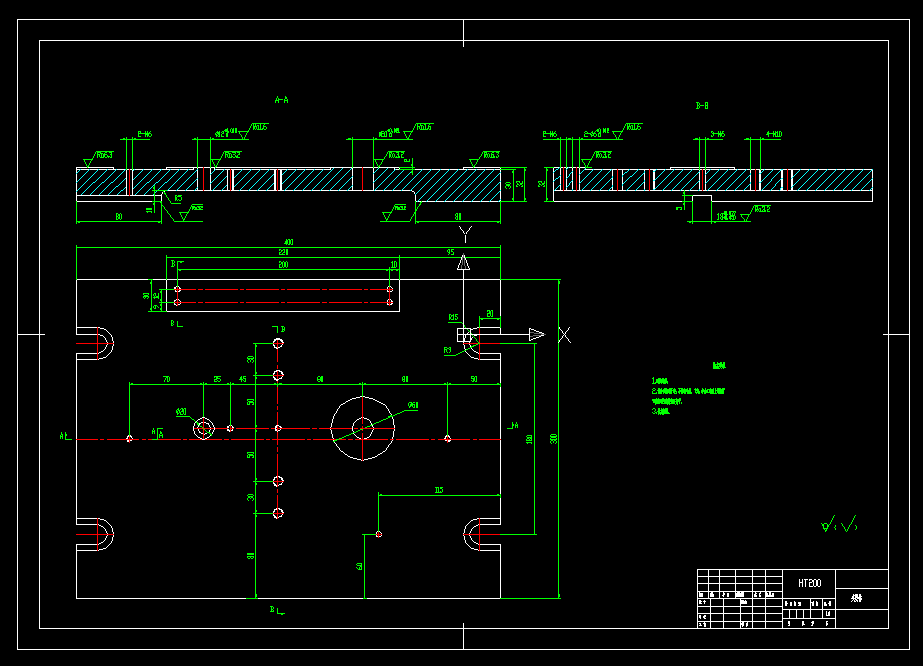
Task: Click the Y axis arrowhead
Action: click(x=464, y=263)
